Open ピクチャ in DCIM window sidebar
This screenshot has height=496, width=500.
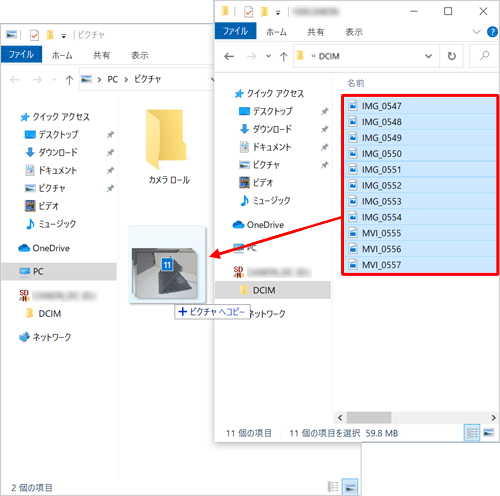click(x=260, y=165)
